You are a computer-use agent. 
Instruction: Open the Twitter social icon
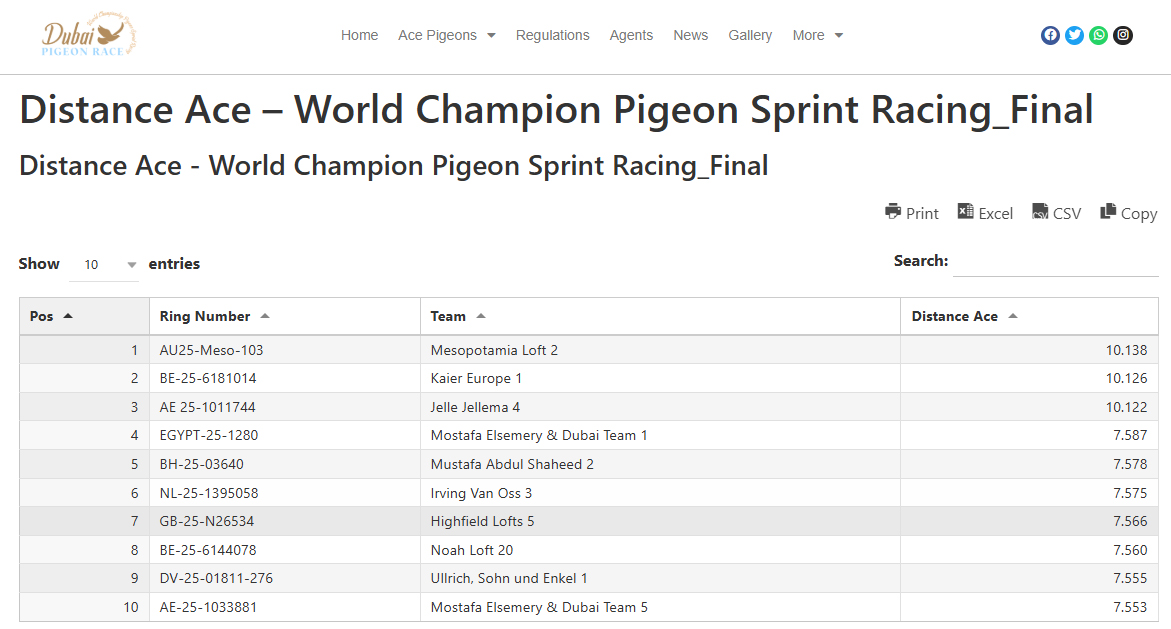1074,35
